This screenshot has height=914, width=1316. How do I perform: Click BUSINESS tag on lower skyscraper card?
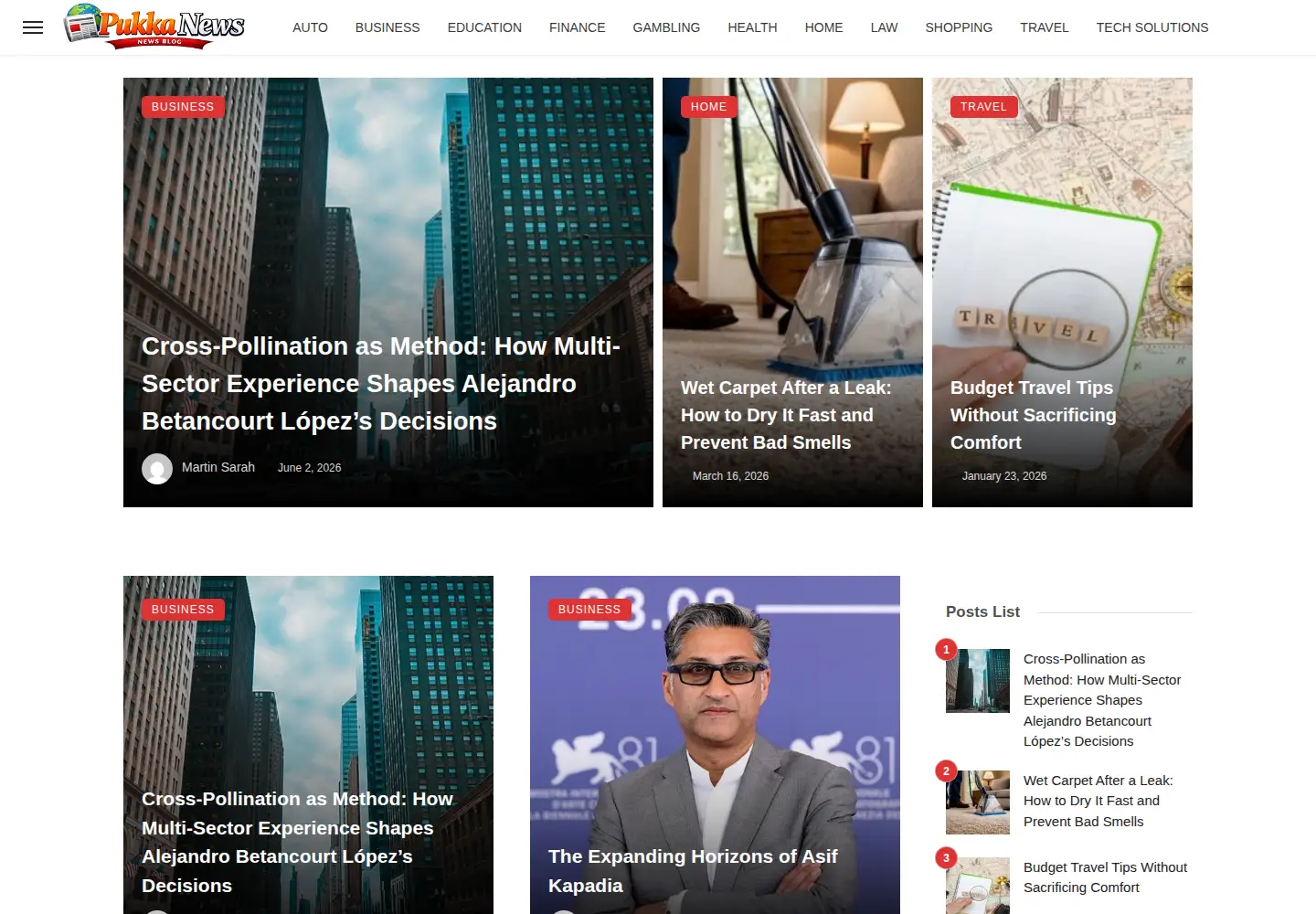point(183,610)
